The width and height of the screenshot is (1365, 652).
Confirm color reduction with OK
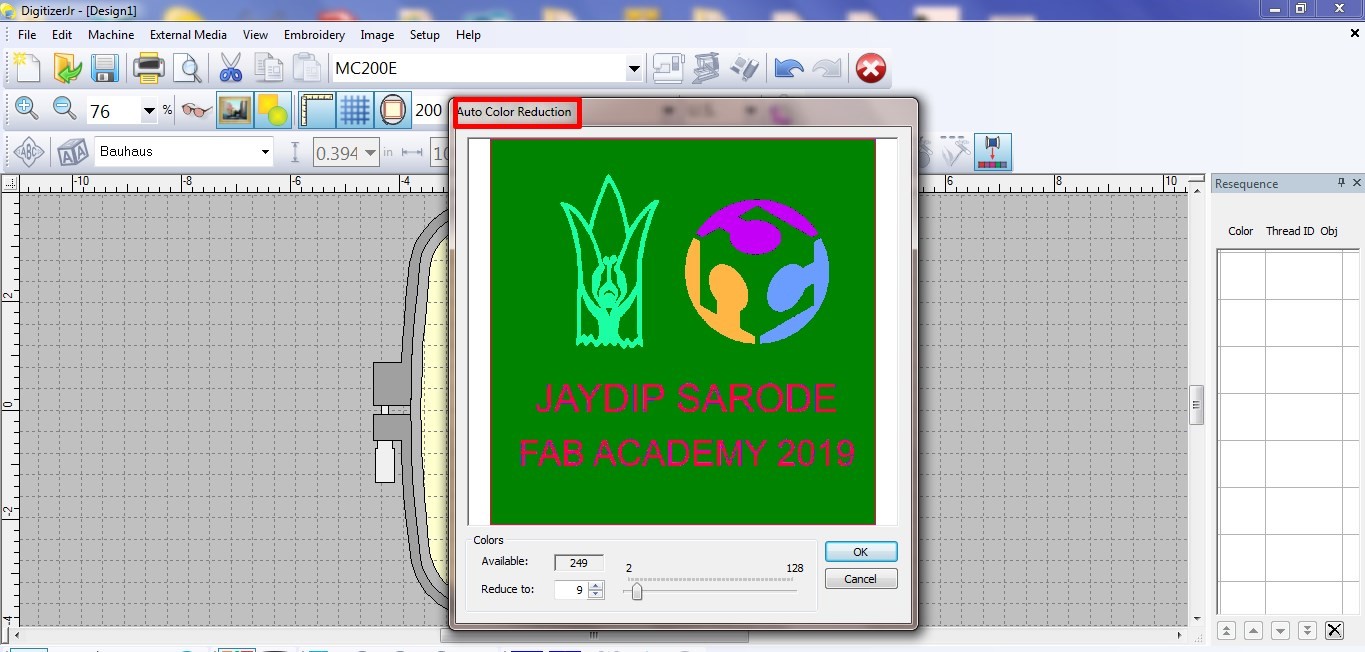tap(861, 552)
